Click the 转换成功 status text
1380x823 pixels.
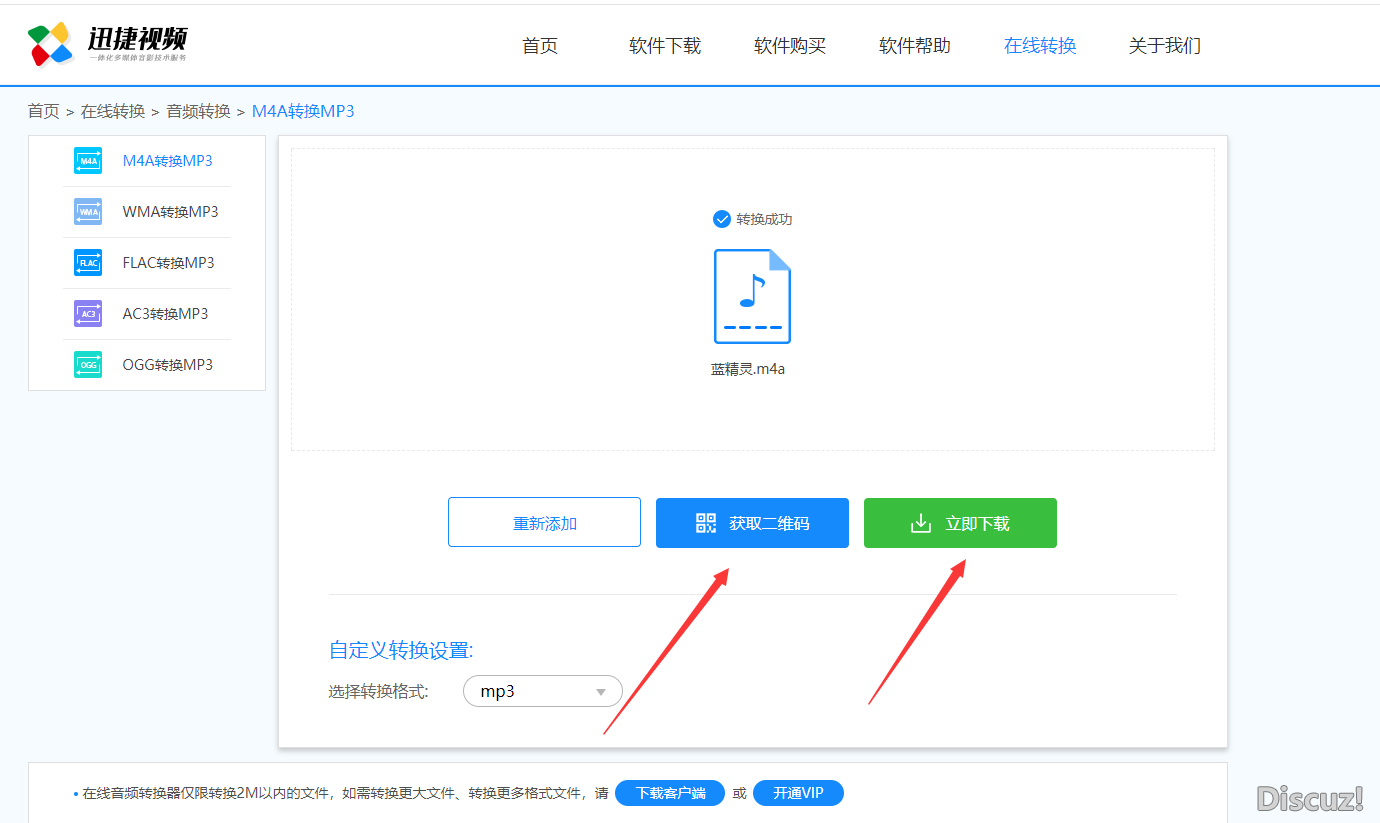tap(764, 219)
